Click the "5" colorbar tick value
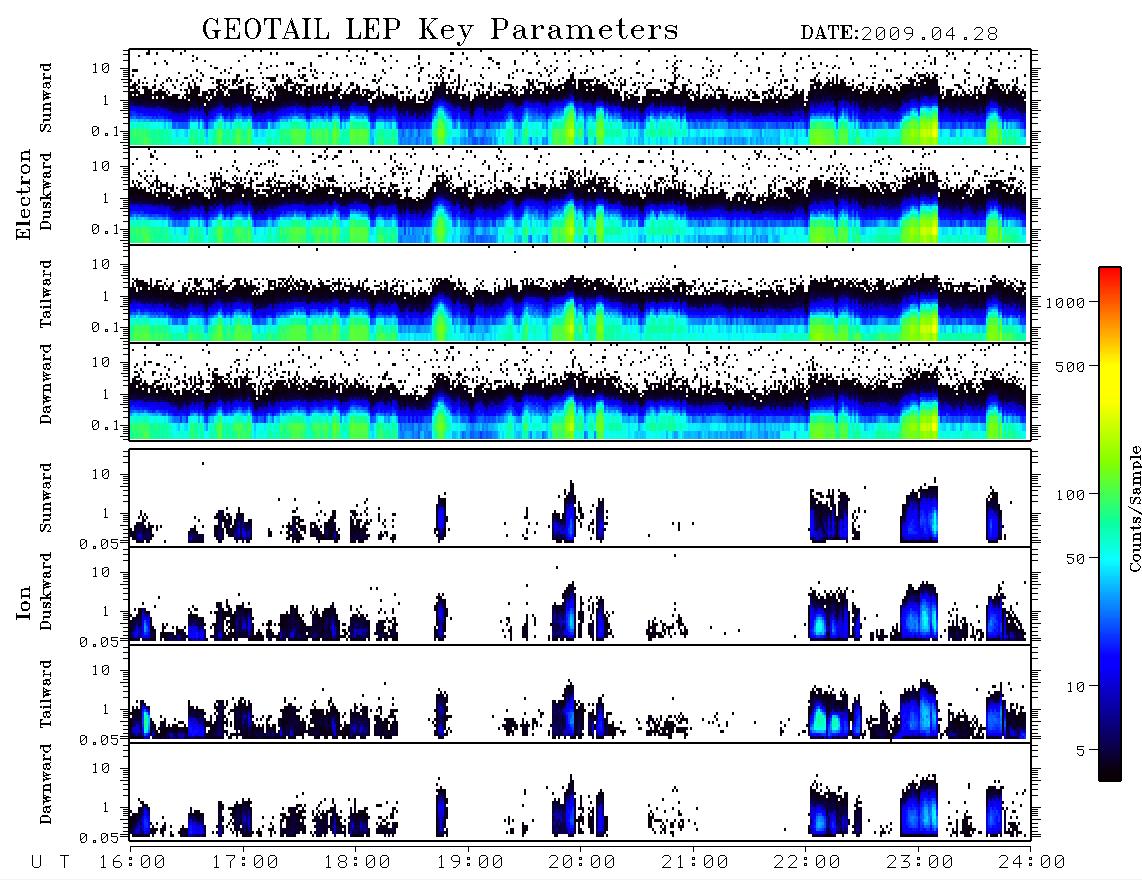The height and width of the screenshot is (880, 1142). point(1081,751)
